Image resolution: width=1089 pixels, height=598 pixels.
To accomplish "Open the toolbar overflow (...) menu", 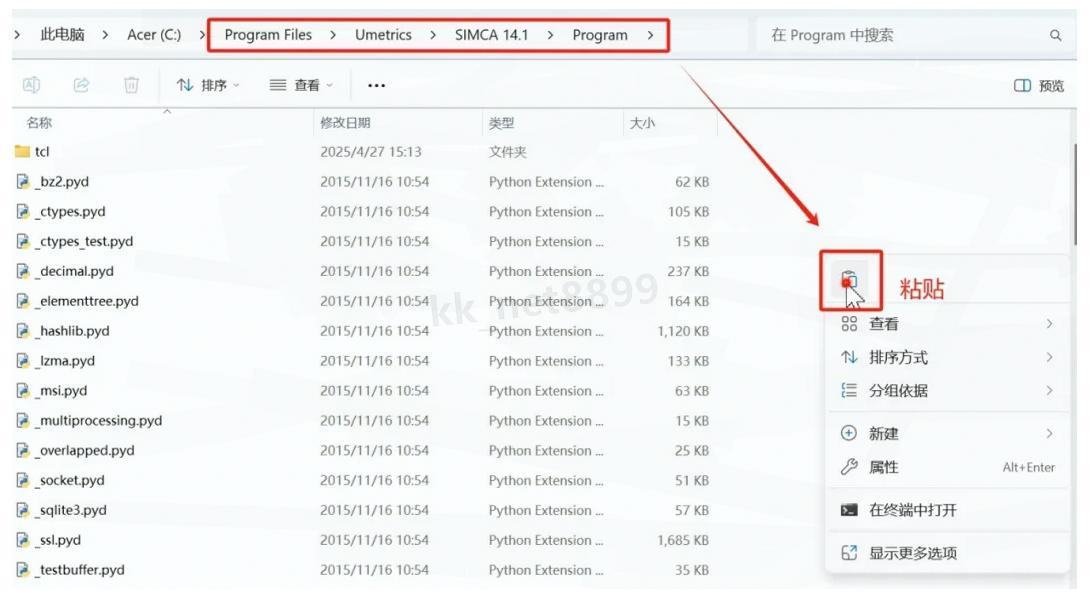I will coord(376,86).
